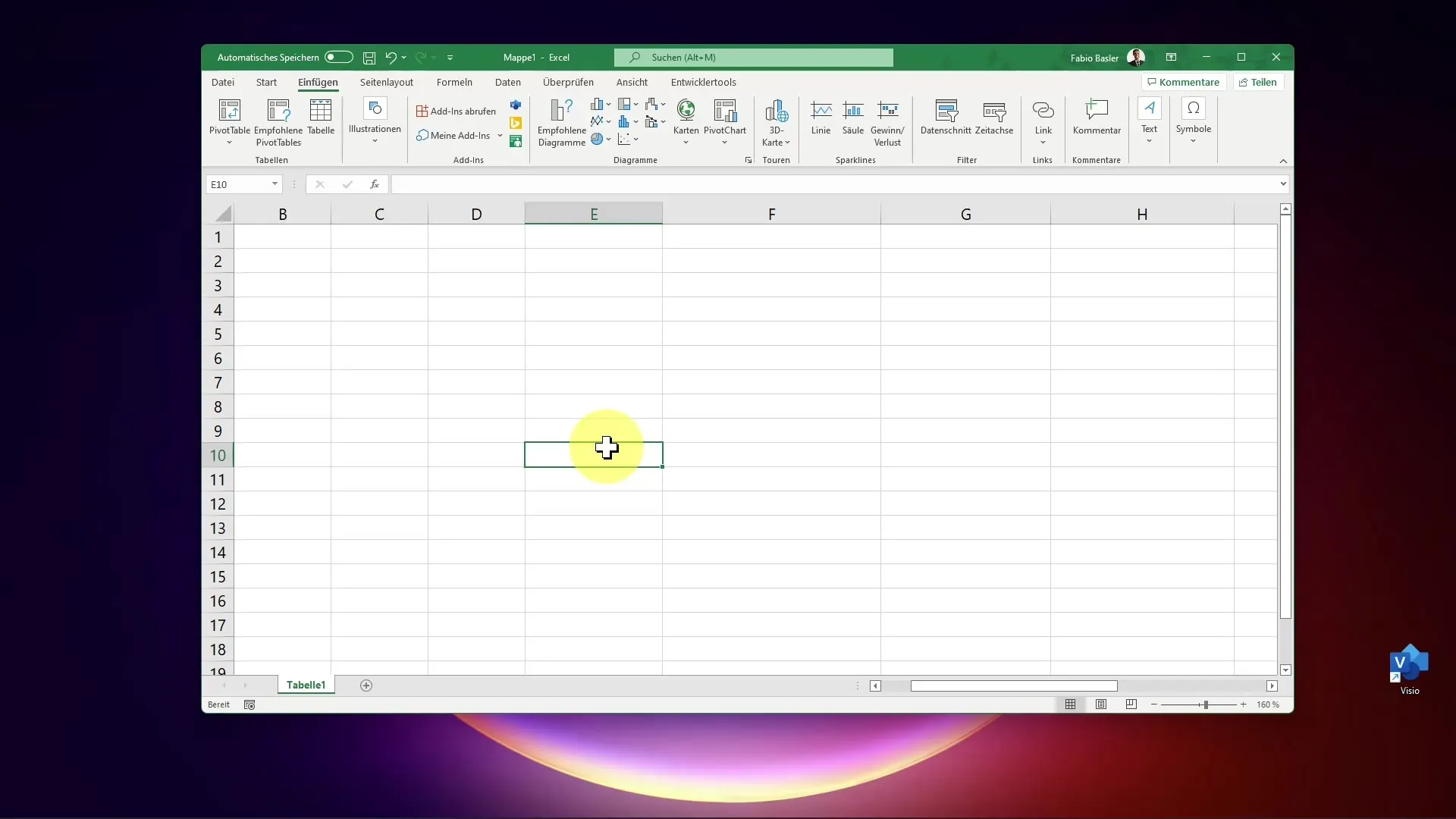Open Meine Add-Ins

(x=453, y=136)
